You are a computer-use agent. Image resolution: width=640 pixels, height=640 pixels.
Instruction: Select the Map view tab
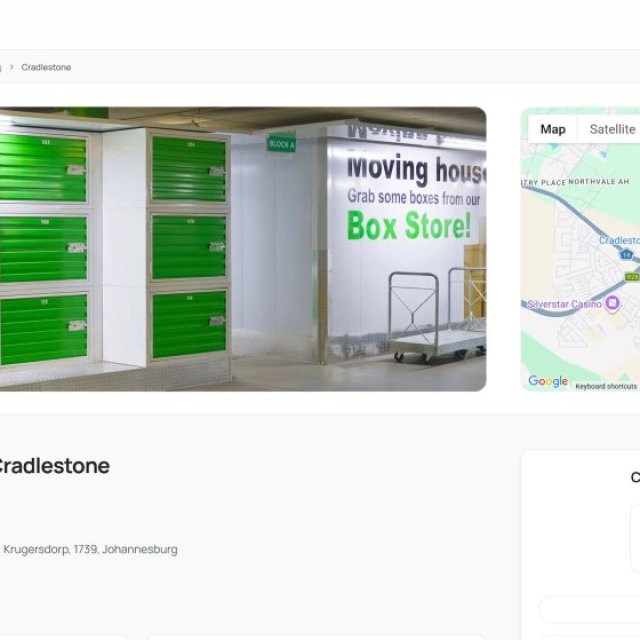tap(552, 129)
